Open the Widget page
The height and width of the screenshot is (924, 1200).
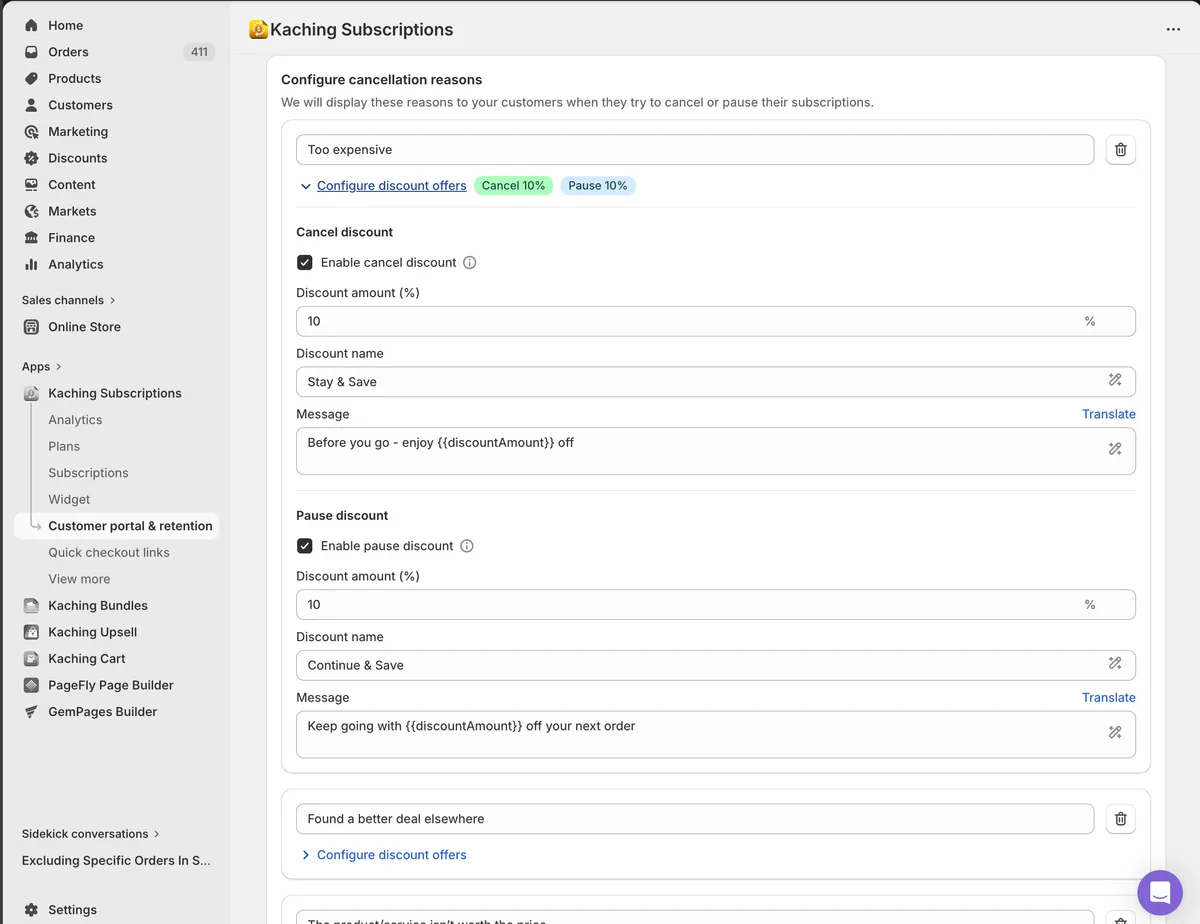(x=69, y=499)
